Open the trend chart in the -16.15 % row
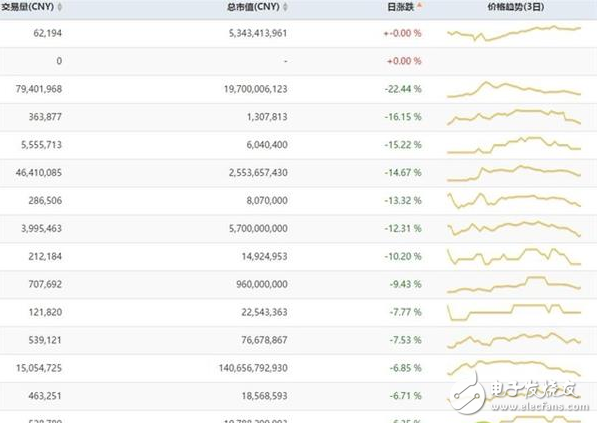The height and width of the screenshot is (423, 597). pos(514,117)
